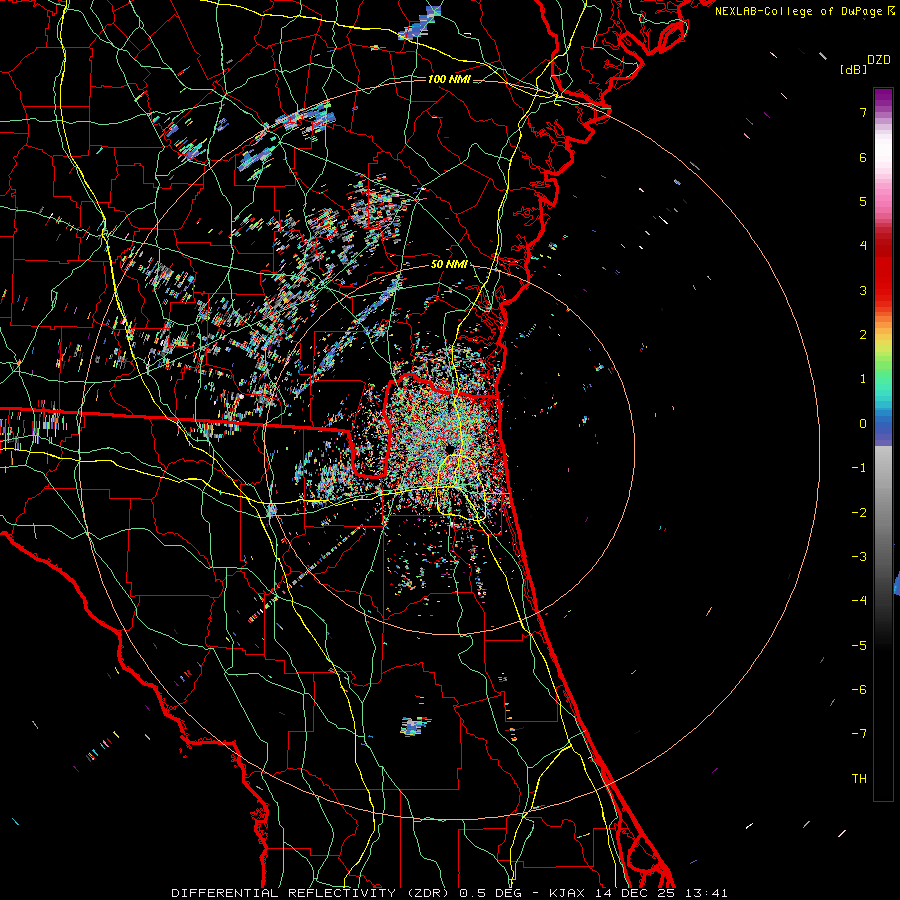This screenshot has height=900, width=900.
Task: Click the ZDR color scale bar
Action: point(883,444)
